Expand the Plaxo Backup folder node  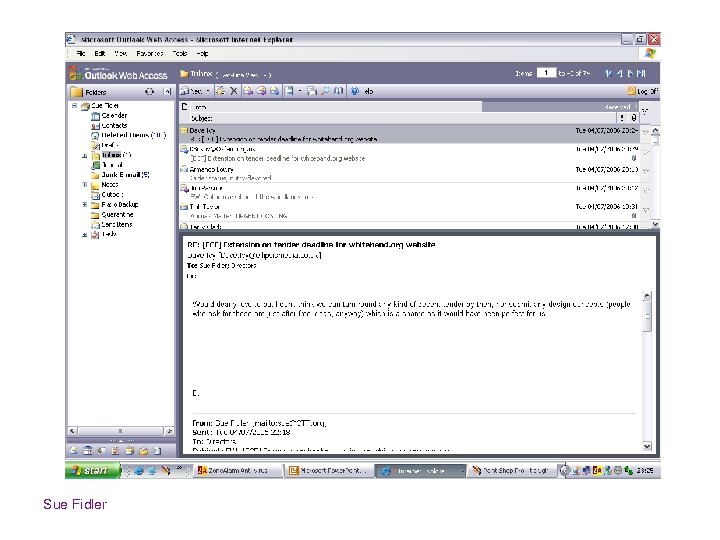pyautogui.click(x=84, y=204)
